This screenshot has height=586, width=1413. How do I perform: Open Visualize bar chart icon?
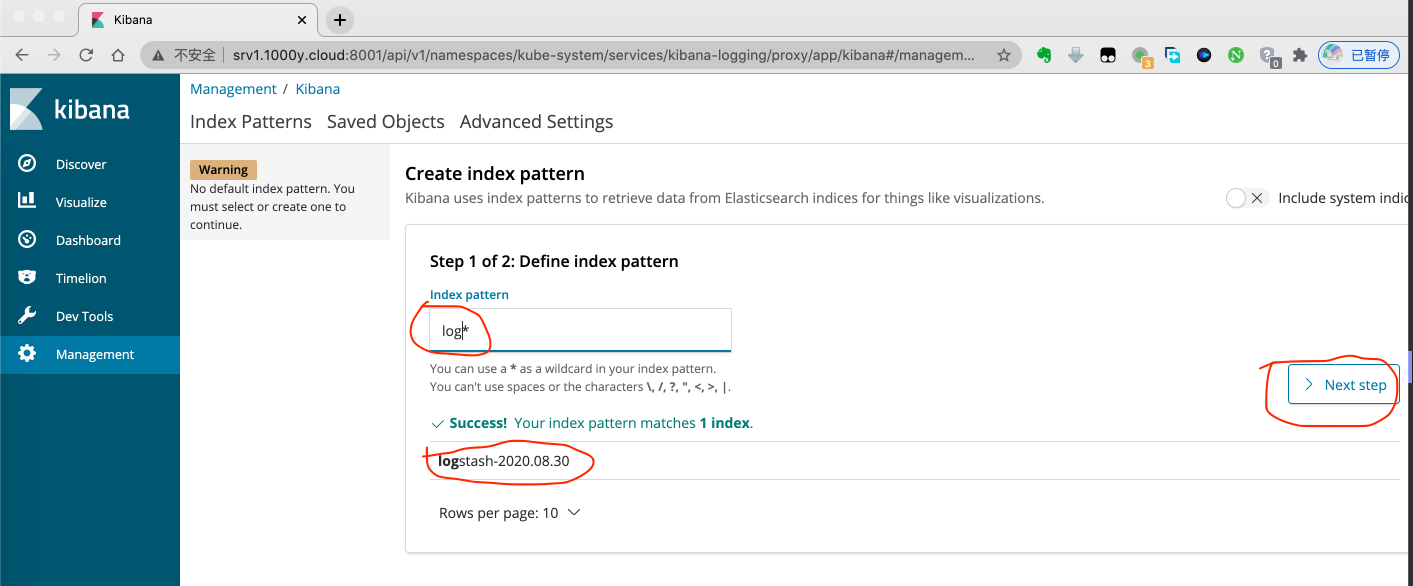click(27, 201)
